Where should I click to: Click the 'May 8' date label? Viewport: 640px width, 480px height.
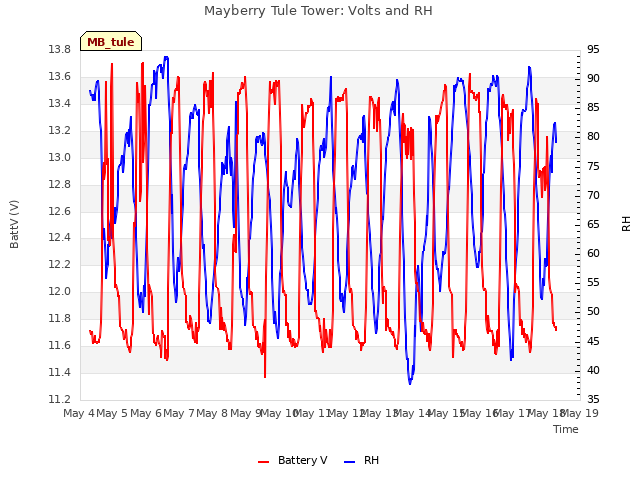click(x=212, y=413)
